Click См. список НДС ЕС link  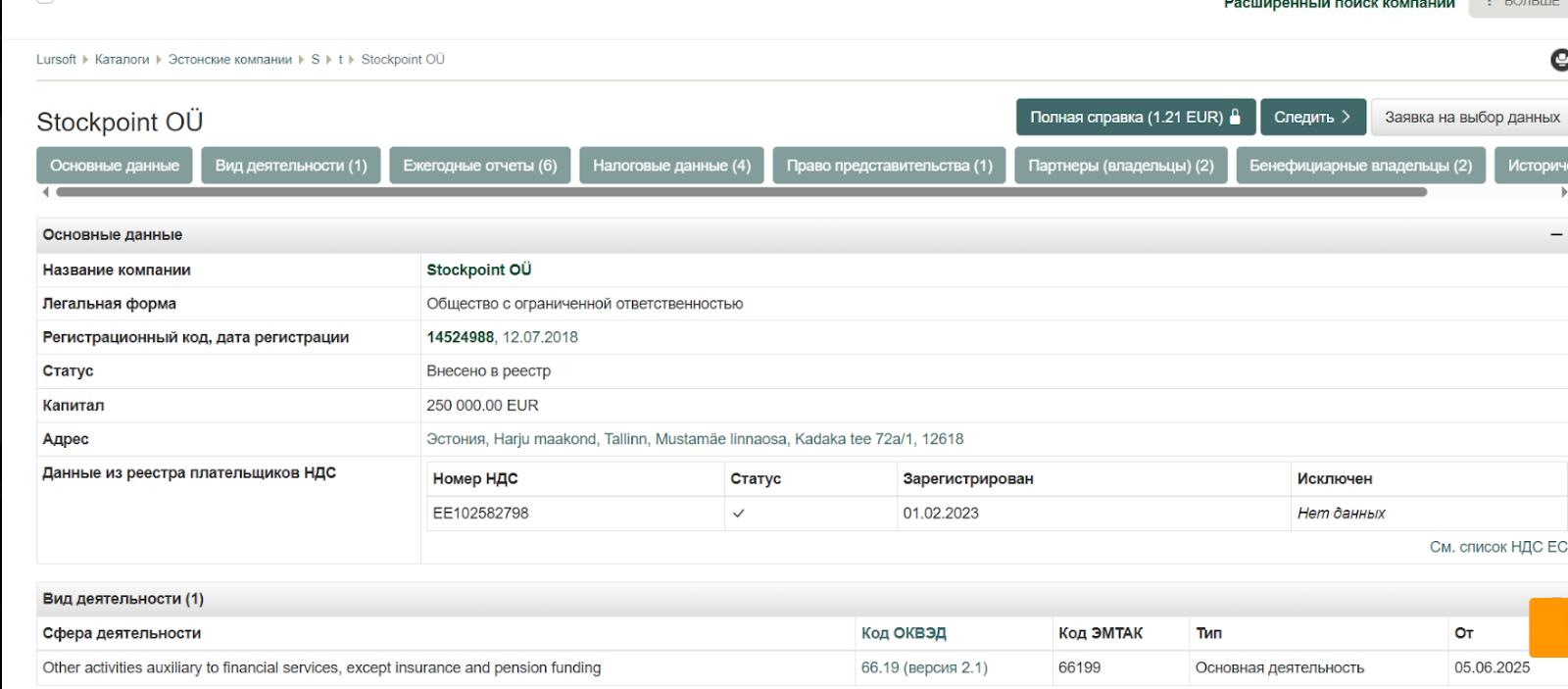tap(1497, 547)
